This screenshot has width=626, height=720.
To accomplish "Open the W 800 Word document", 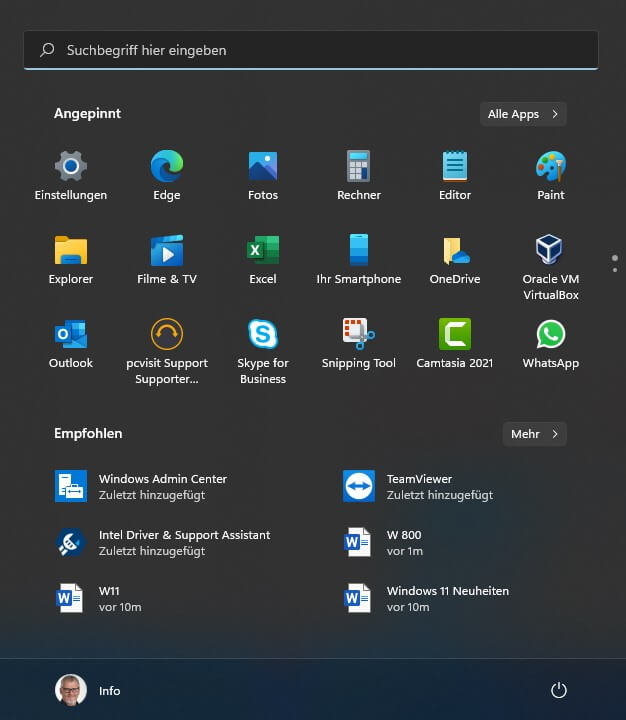I will 383,542.
